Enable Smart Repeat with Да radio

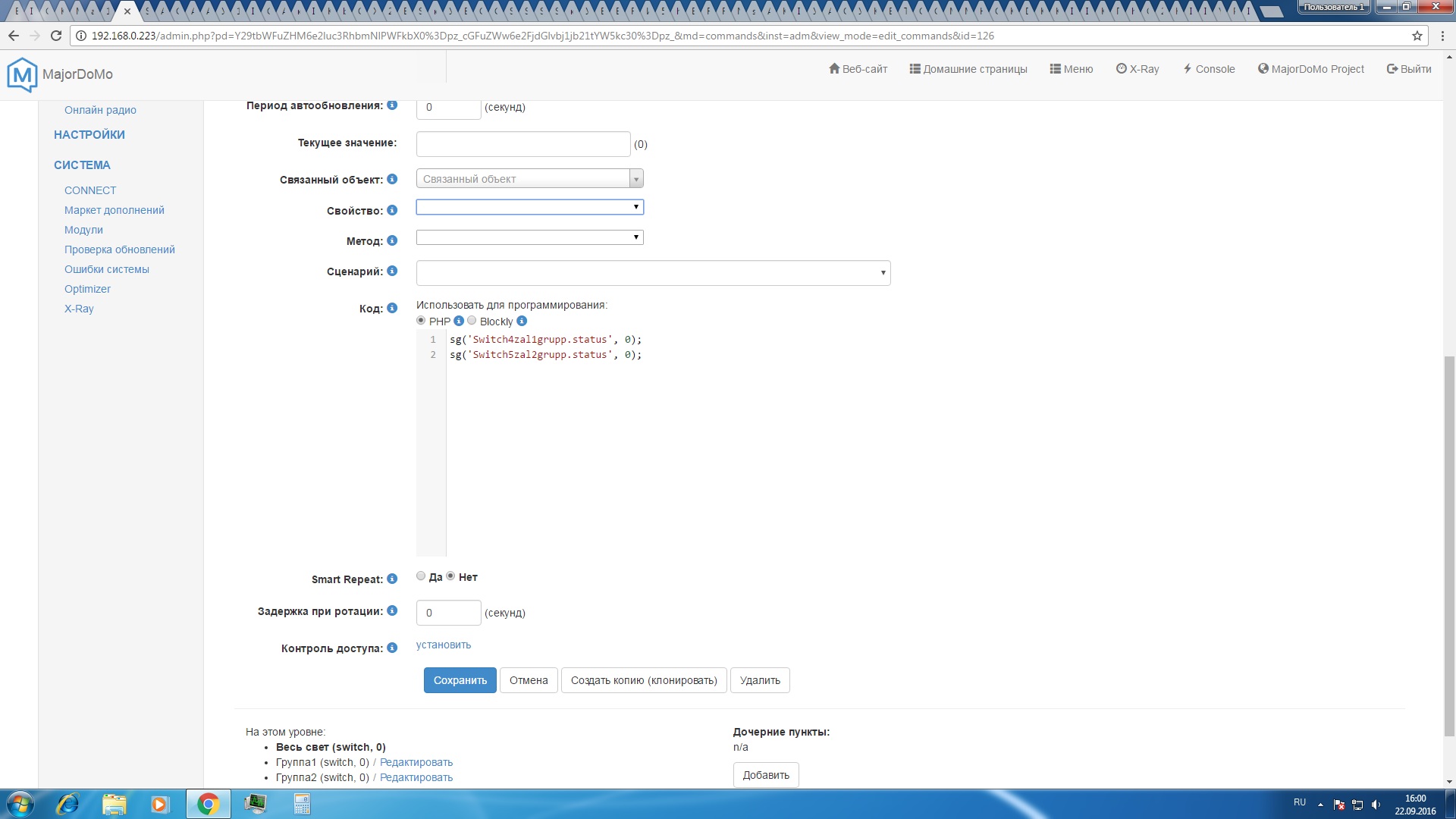tap(421, 576)
